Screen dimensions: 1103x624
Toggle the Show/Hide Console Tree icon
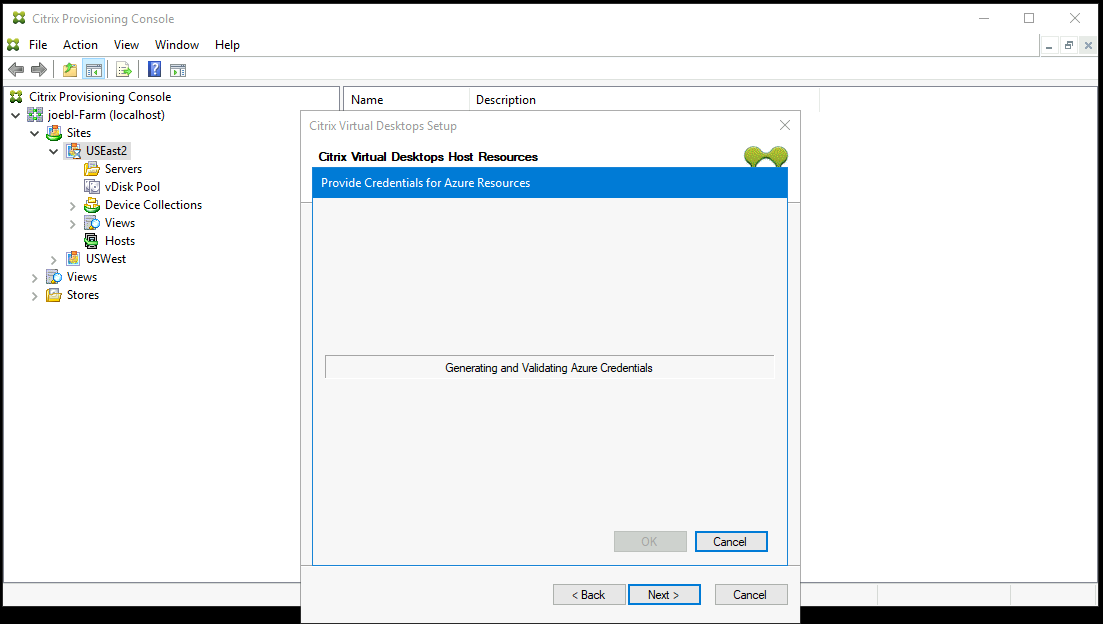pos(92,69)
